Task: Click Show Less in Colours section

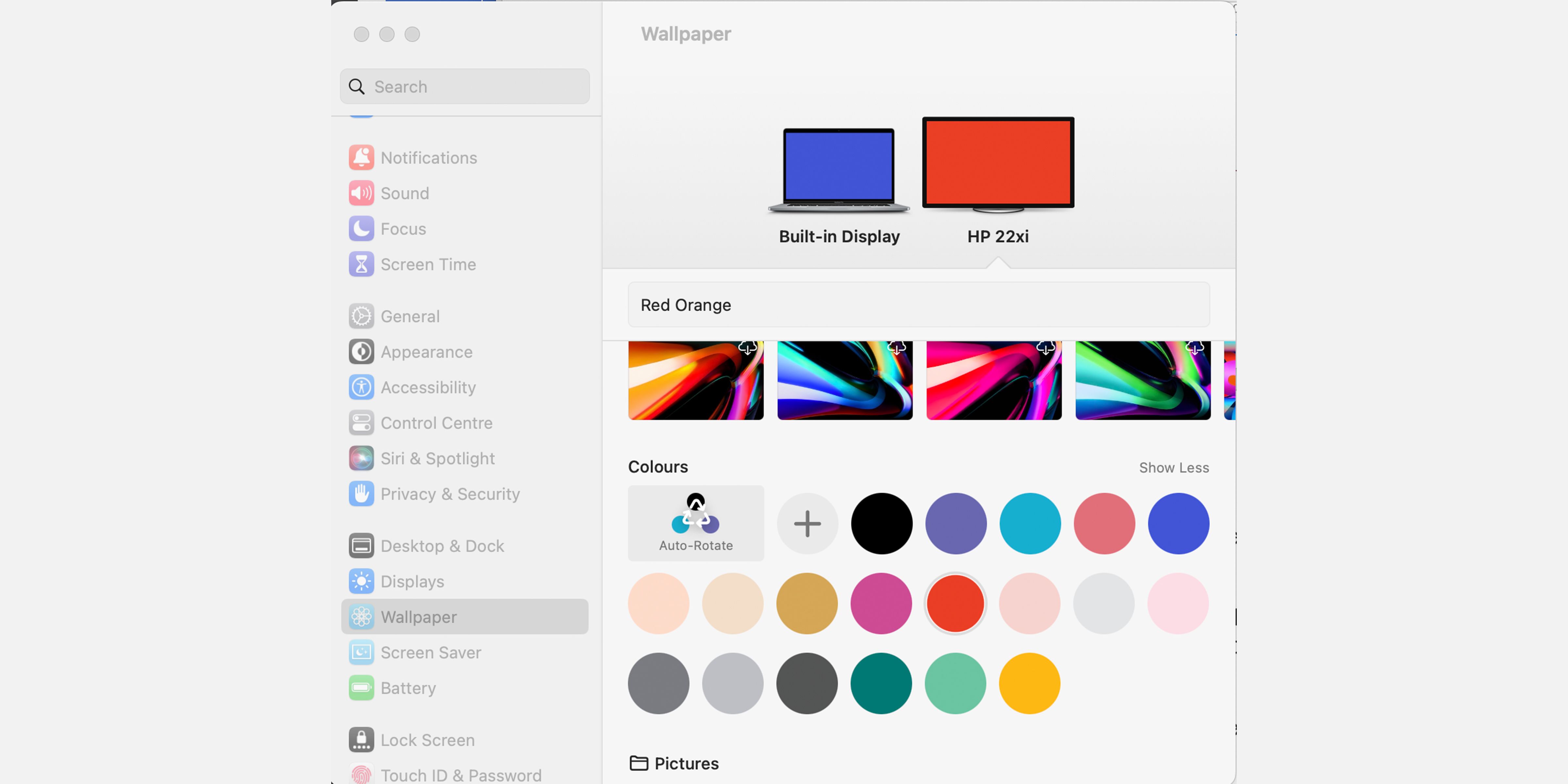Action: point(1174,467)
